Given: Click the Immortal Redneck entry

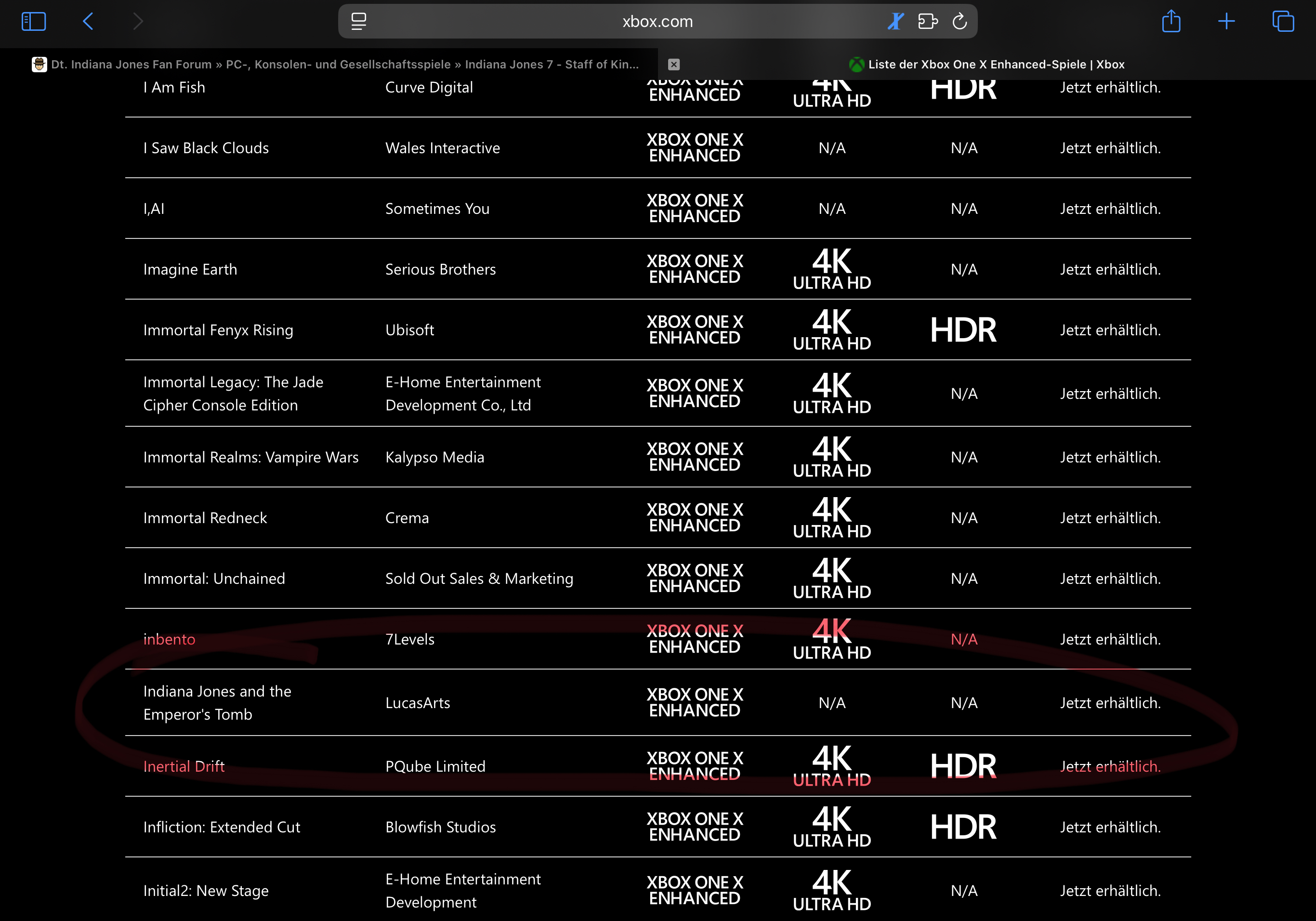Looking at the screenshot, I should [x=205, y=518].
